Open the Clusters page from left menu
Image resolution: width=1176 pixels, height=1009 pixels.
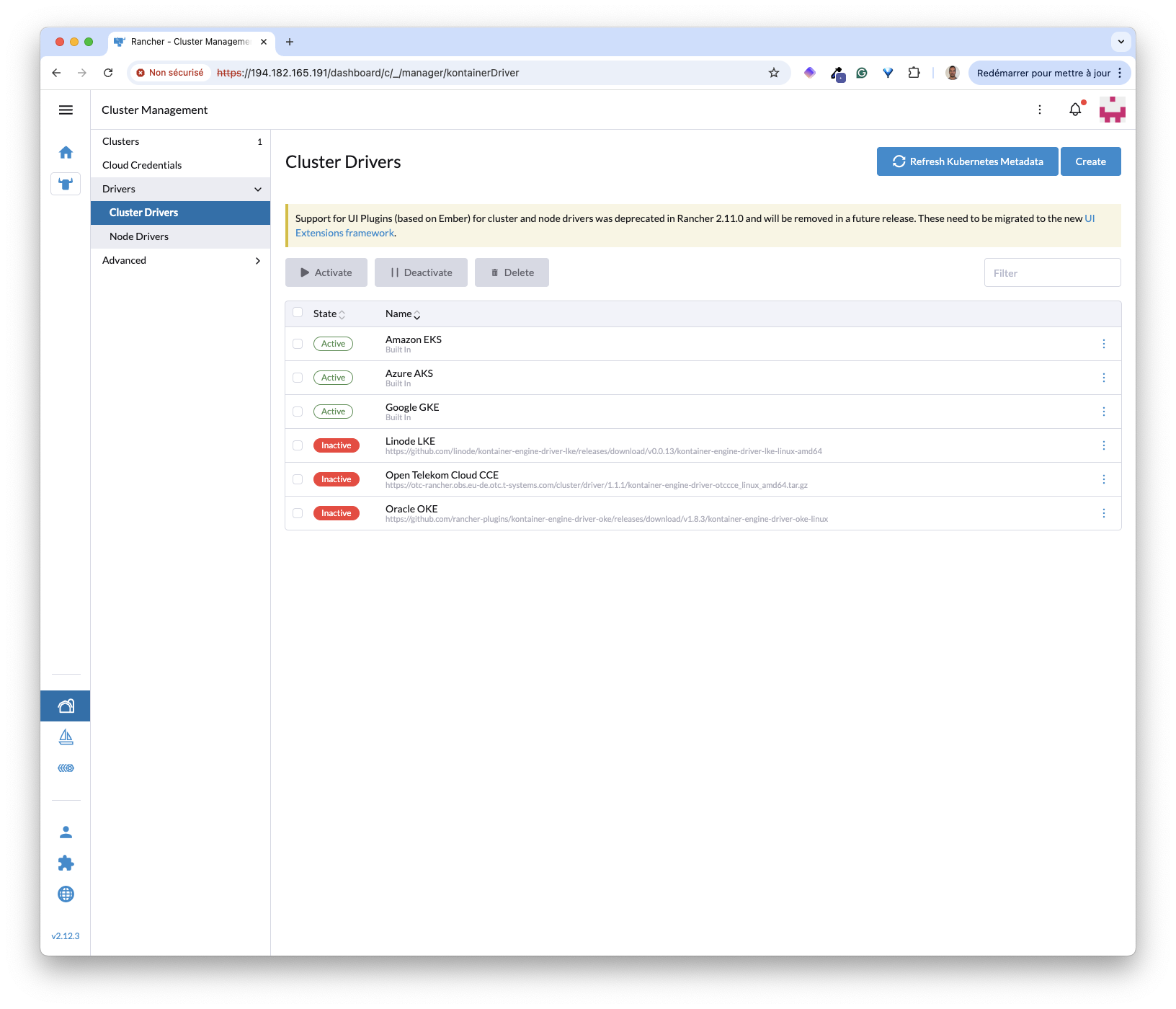click(x=120, y=141)
